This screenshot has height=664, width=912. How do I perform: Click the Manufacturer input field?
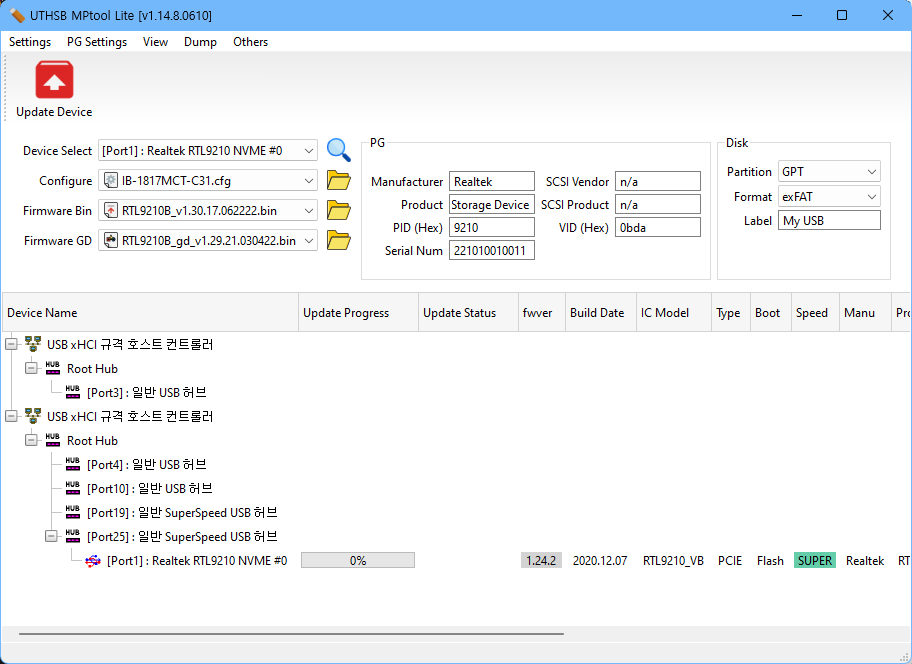(x=491, y=181)
